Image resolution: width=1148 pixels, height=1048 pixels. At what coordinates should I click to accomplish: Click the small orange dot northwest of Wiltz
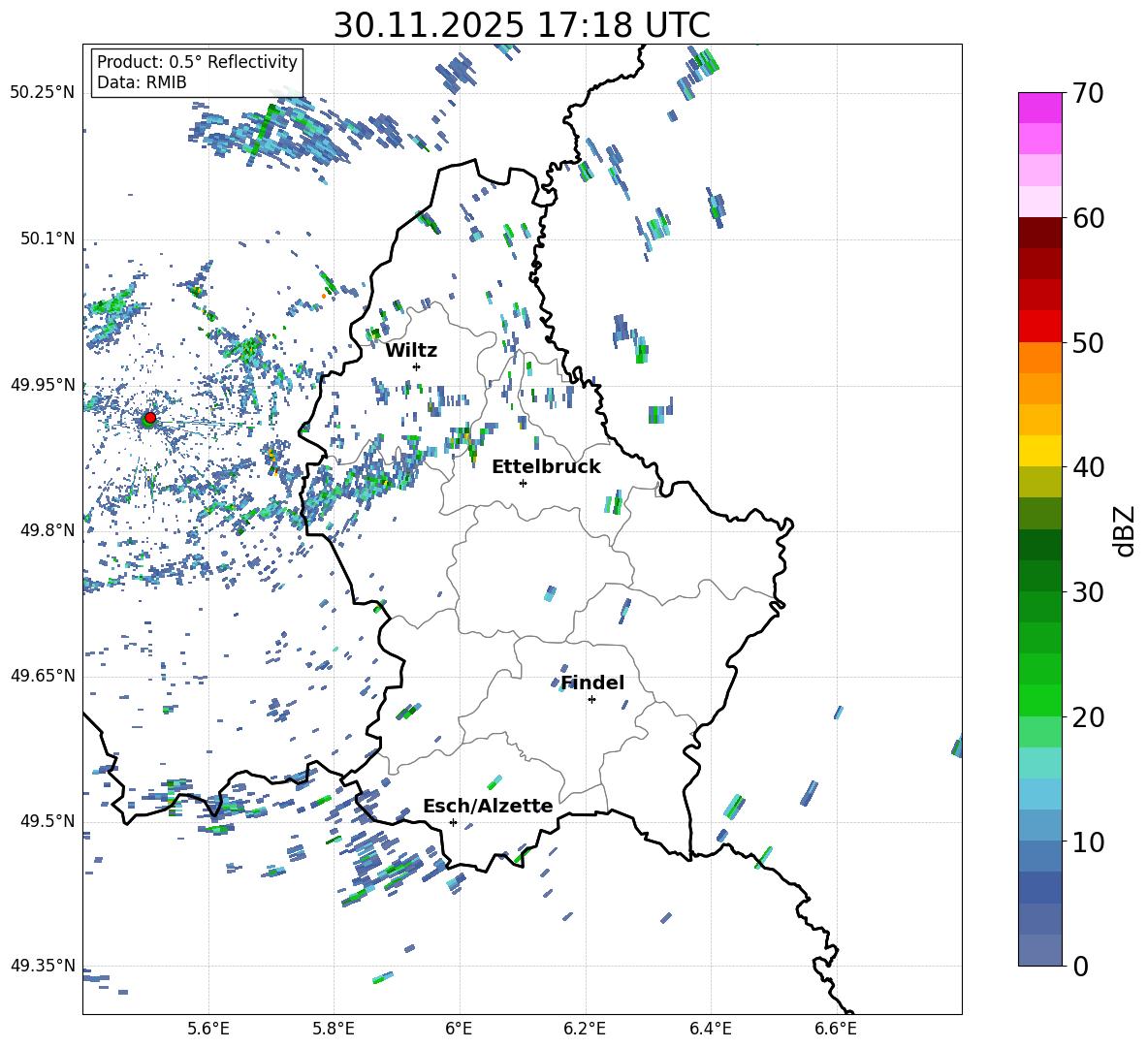point(324,296)
